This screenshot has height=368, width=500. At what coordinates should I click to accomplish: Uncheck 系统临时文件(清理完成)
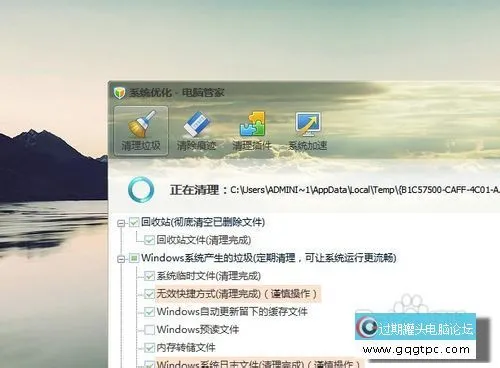point(149,276)
